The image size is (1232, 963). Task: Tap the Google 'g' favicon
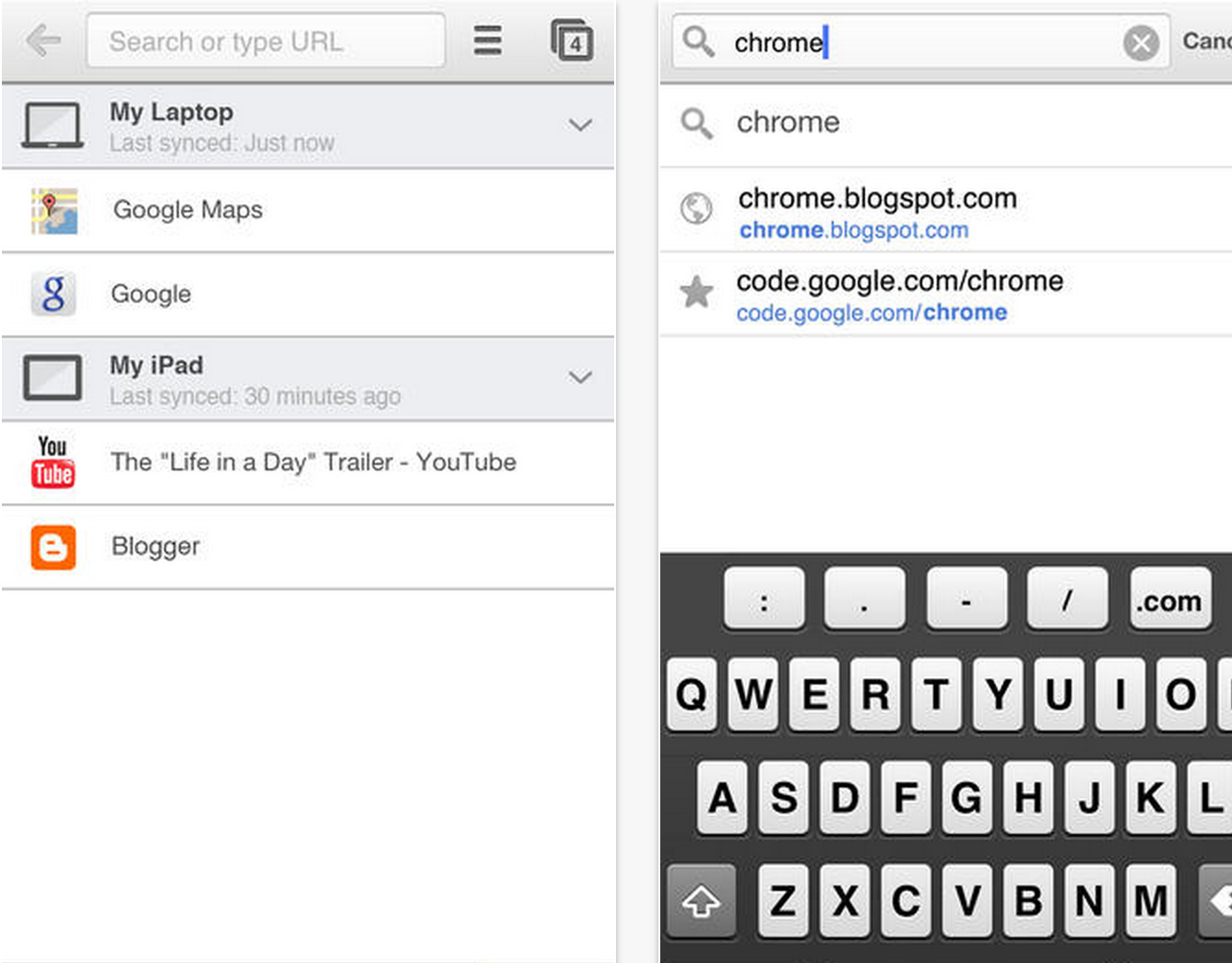tap(53, 294)
